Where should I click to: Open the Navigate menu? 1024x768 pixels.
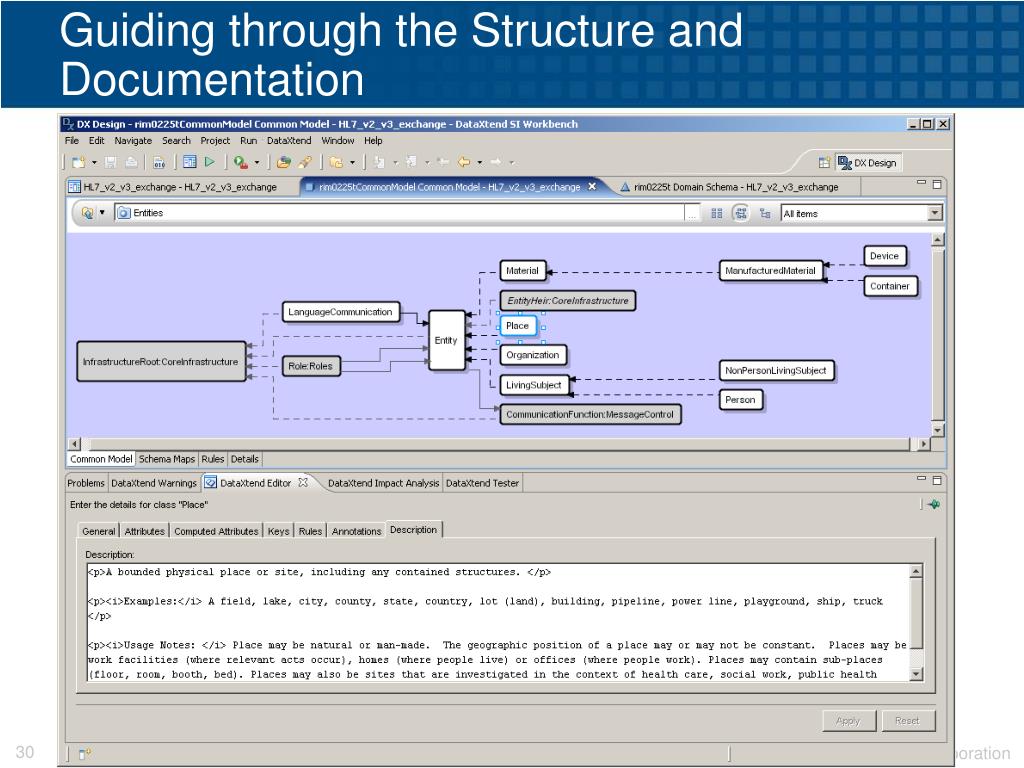pyautogui.click(x=133, y=140)
